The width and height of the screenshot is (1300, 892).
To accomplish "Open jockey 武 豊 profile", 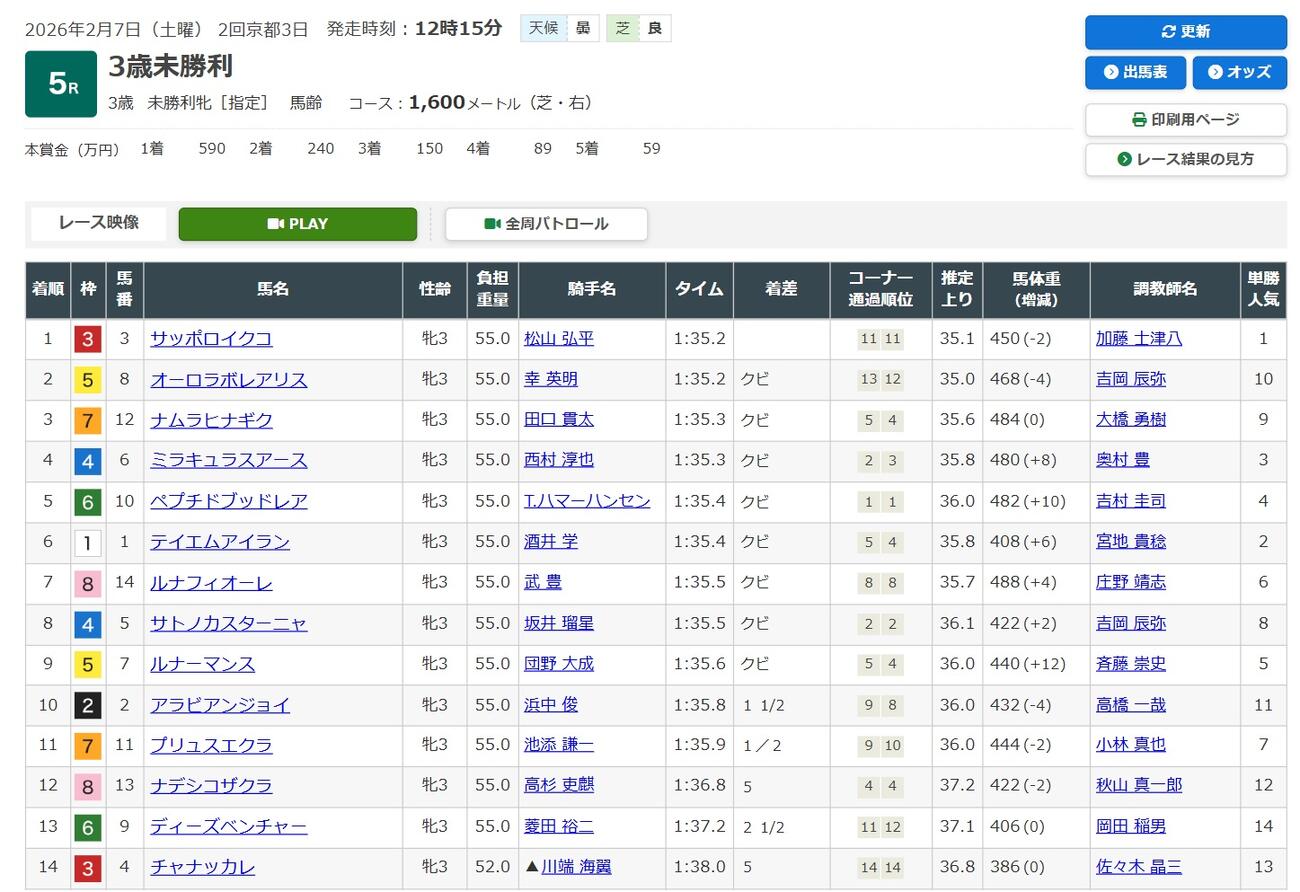I will pos(543,583).
